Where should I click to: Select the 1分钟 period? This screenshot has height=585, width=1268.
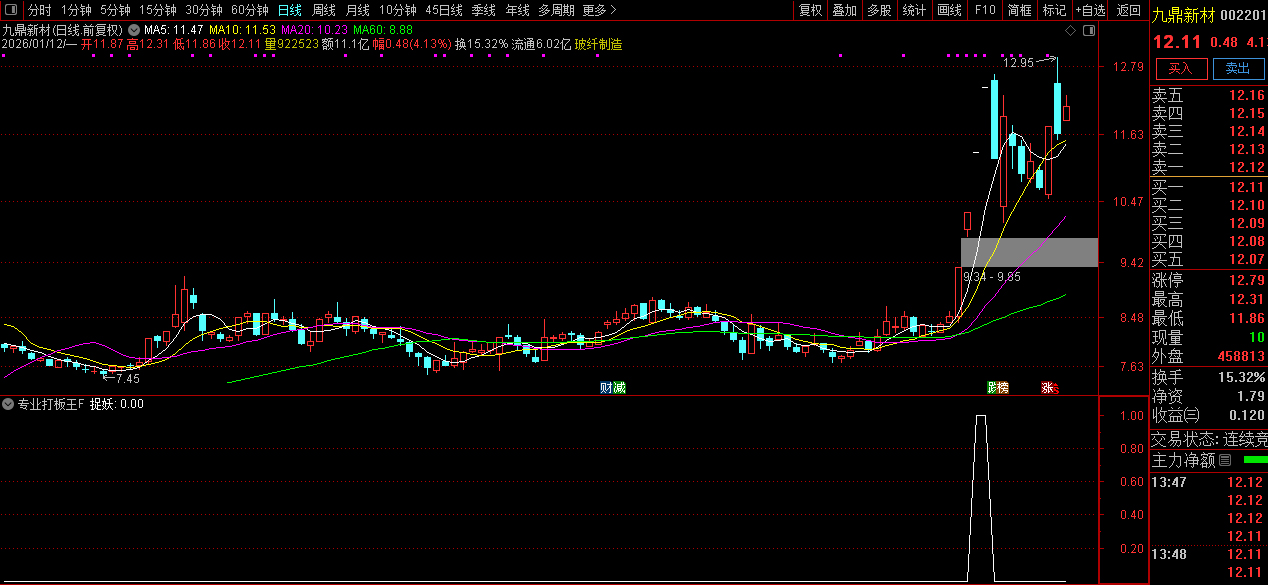76,10
